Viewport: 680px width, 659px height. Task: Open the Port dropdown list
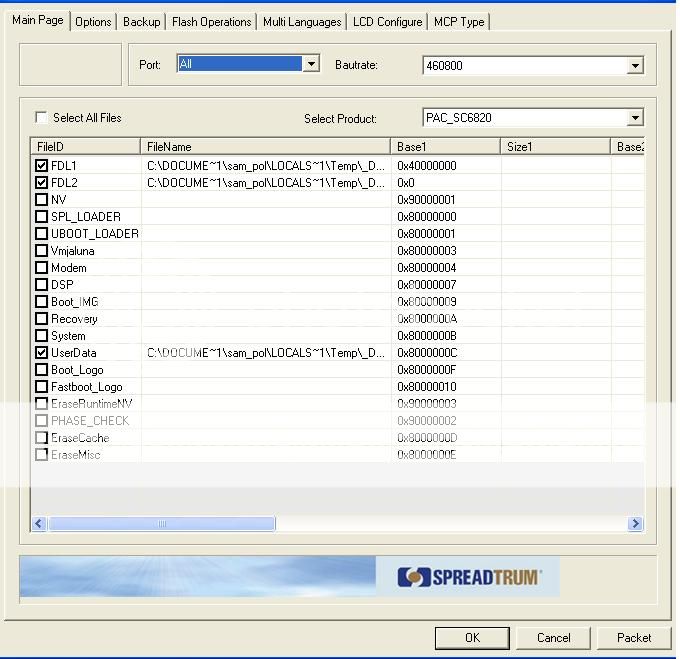[x=311, y=64]
